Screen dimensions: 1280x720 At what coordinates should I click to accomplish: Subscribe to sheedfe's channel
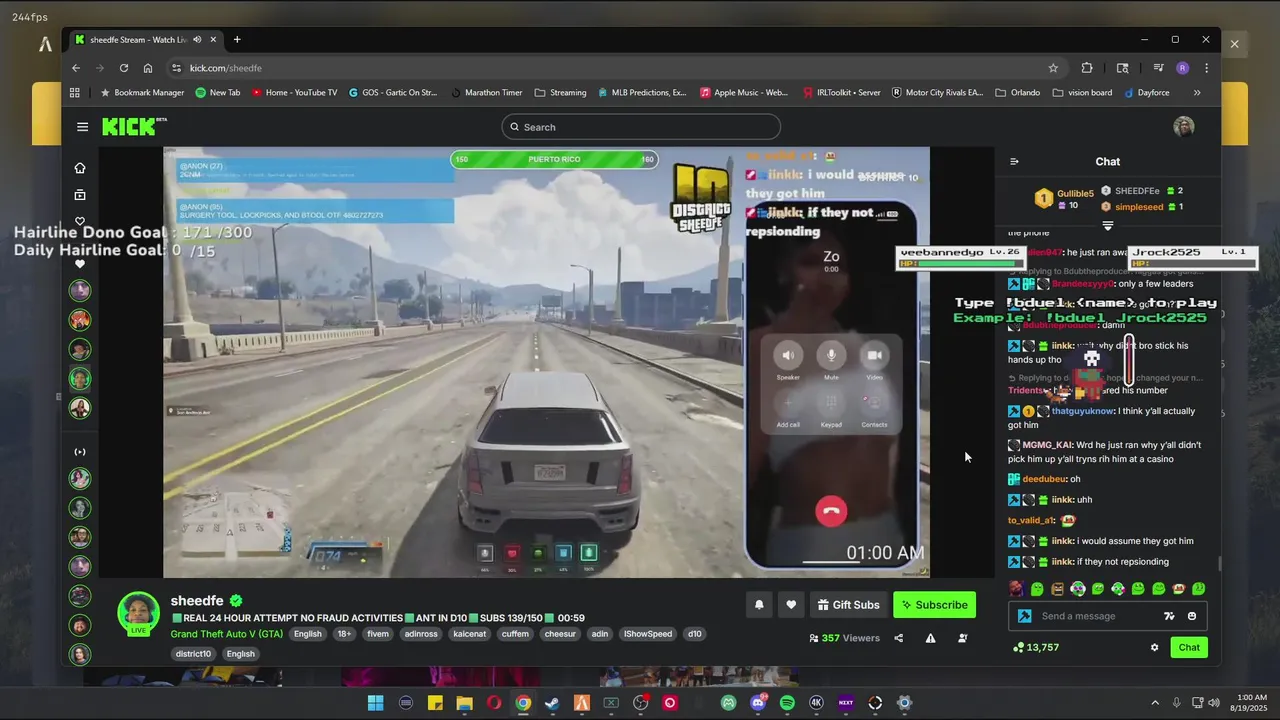(x=934, y=604)
